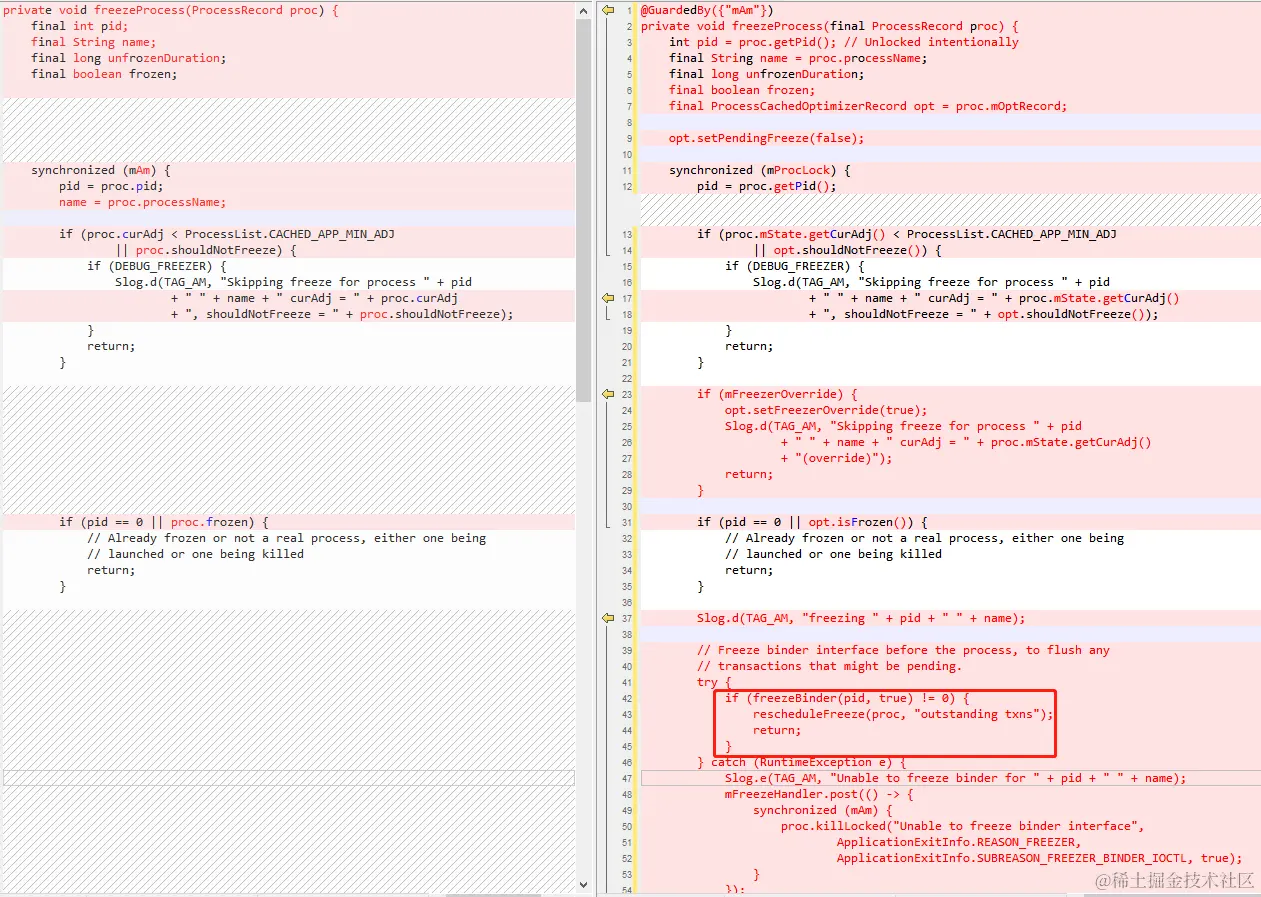Place cursor on the freezeBinder(pid, true) line

[847, 698]
